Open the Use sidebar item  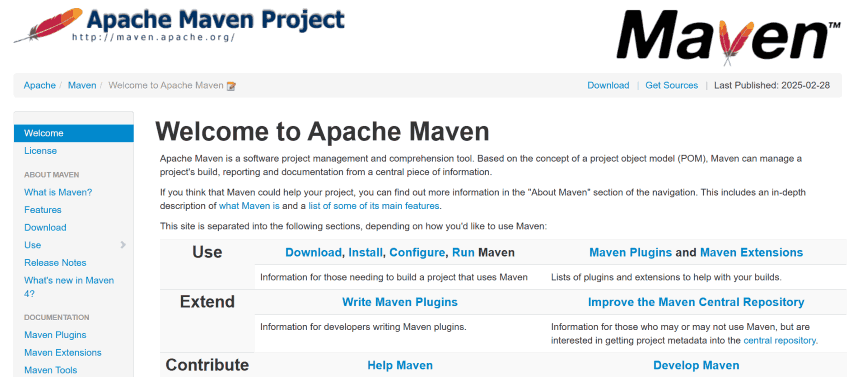[x=33, y=245]
